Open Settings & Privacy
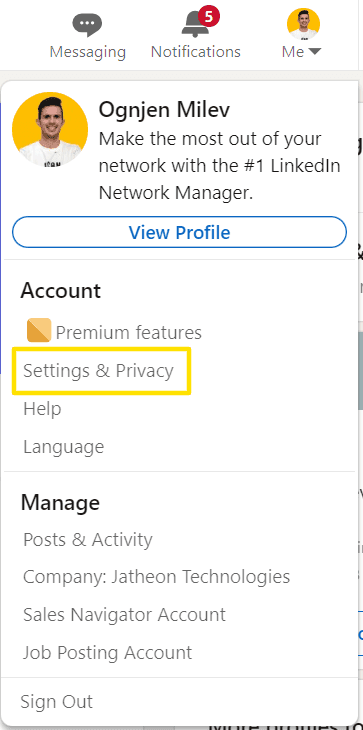 click(x=98, y=371)
